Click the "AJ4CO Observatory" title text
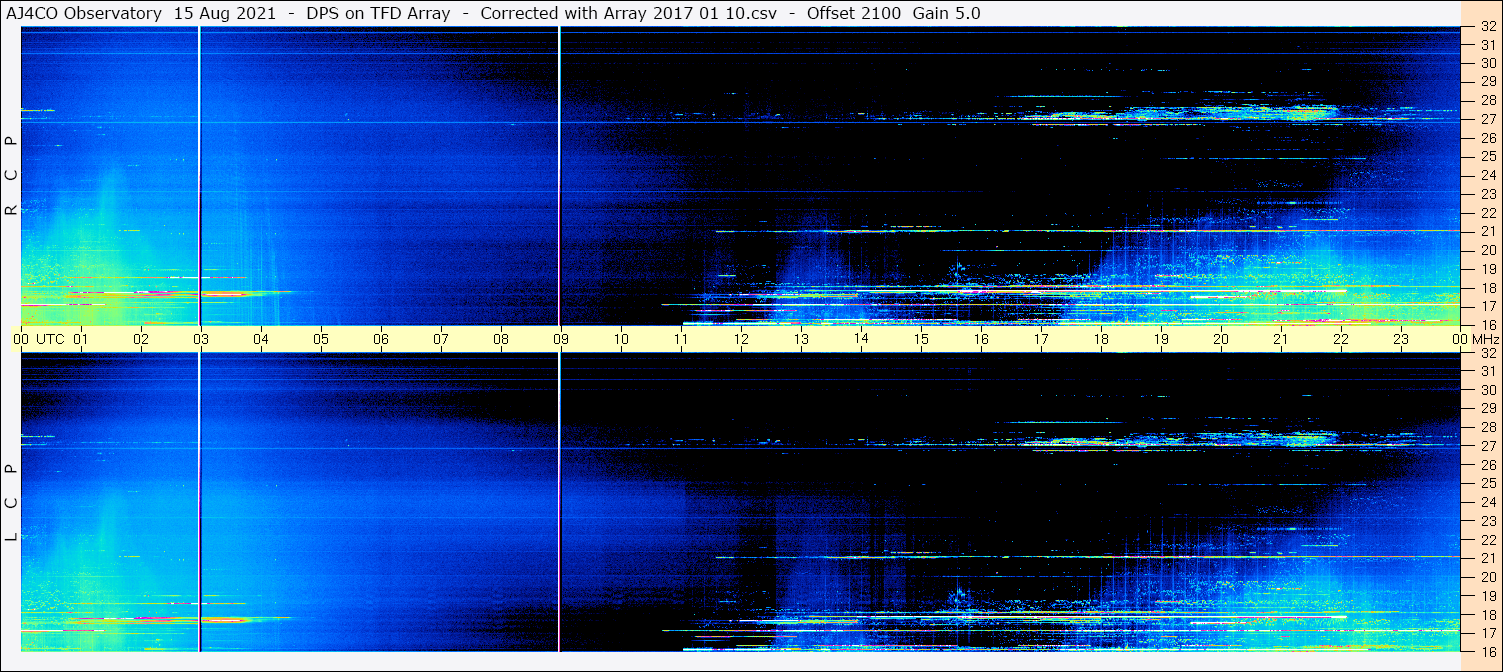This screenshot has height=672, width=1503. pyautogui.click(x=86, y=13)
